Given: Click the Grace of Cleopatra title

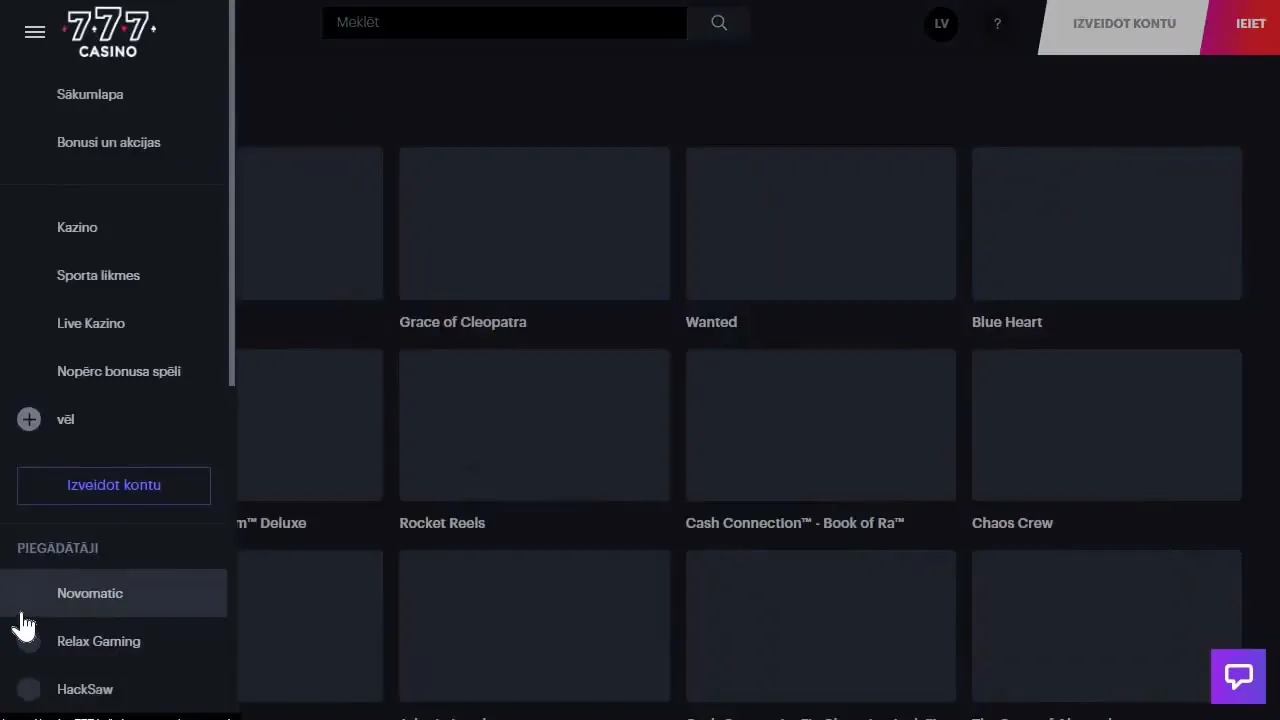Looking at the screenshot, I should click(x=463, y=322).
